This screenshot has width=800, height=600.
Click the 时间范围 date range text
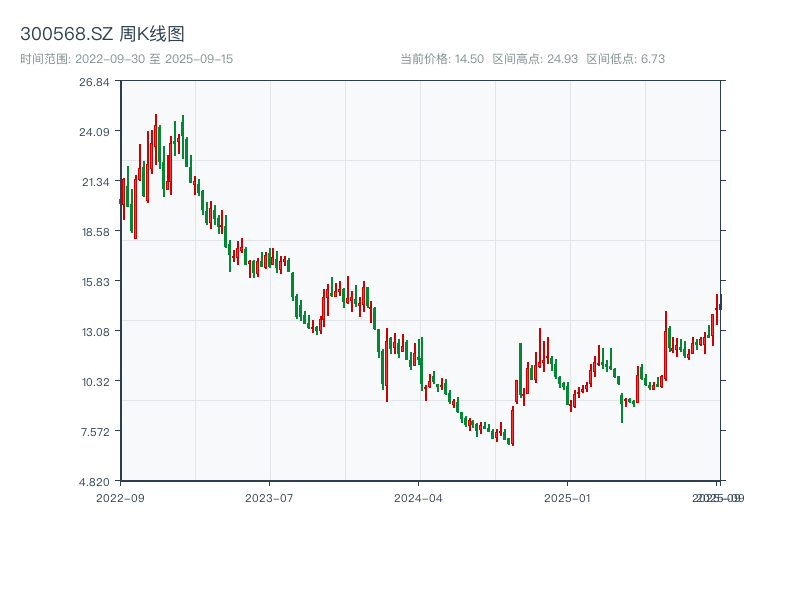126,59
